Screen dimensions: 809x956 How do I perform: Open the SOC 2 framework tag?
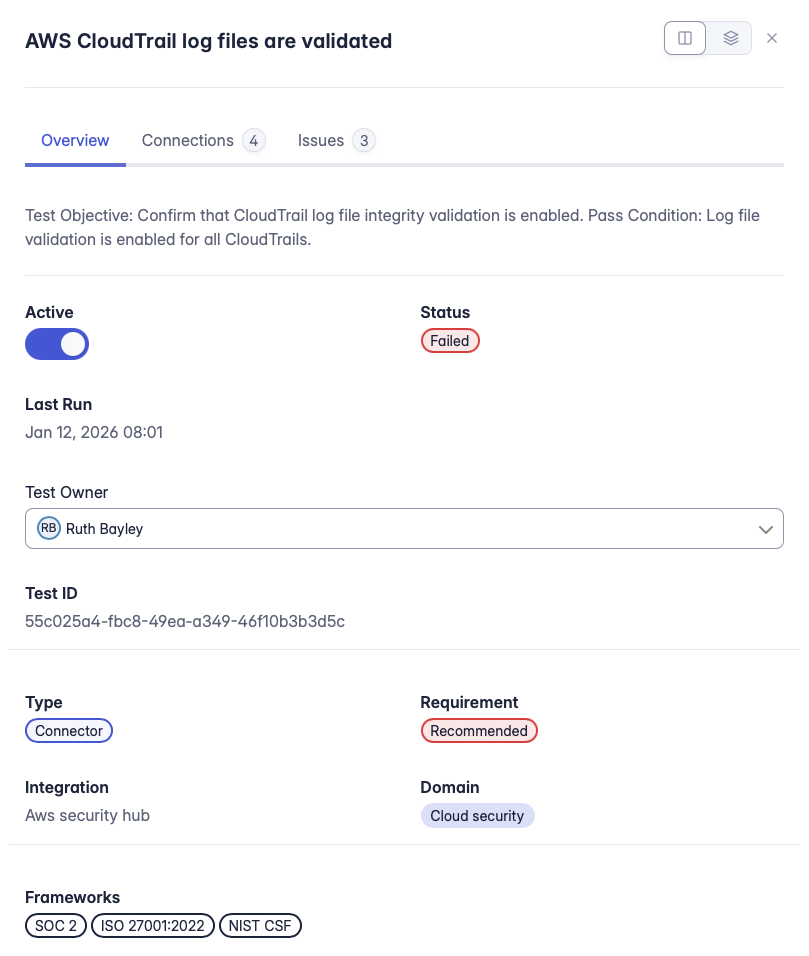(x=56, y=926)
